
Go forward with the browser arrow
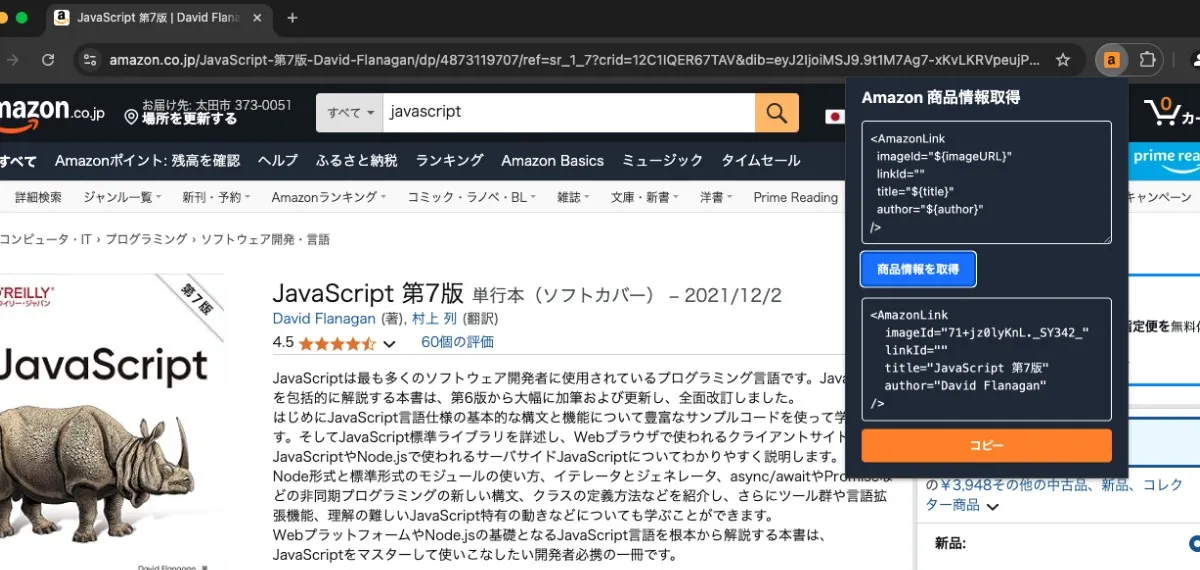pyautogui.click(x=13, y=60)
